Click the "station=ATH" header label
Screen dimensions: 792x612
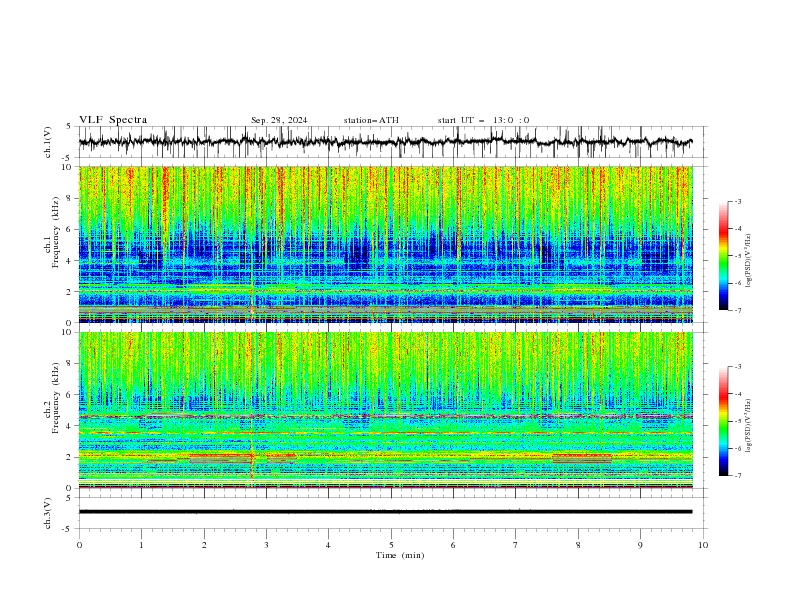(x=371, y=120)
